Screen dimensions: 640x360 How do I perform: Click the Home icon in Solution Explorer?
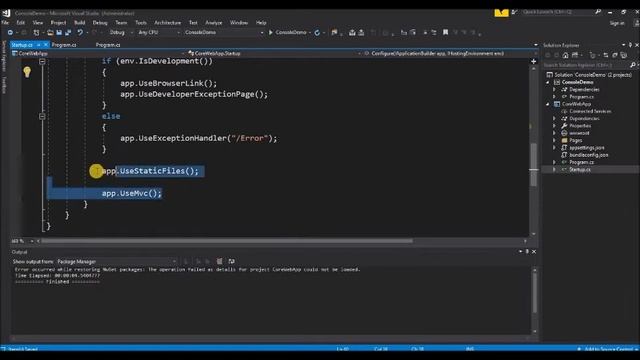(566, 55)
